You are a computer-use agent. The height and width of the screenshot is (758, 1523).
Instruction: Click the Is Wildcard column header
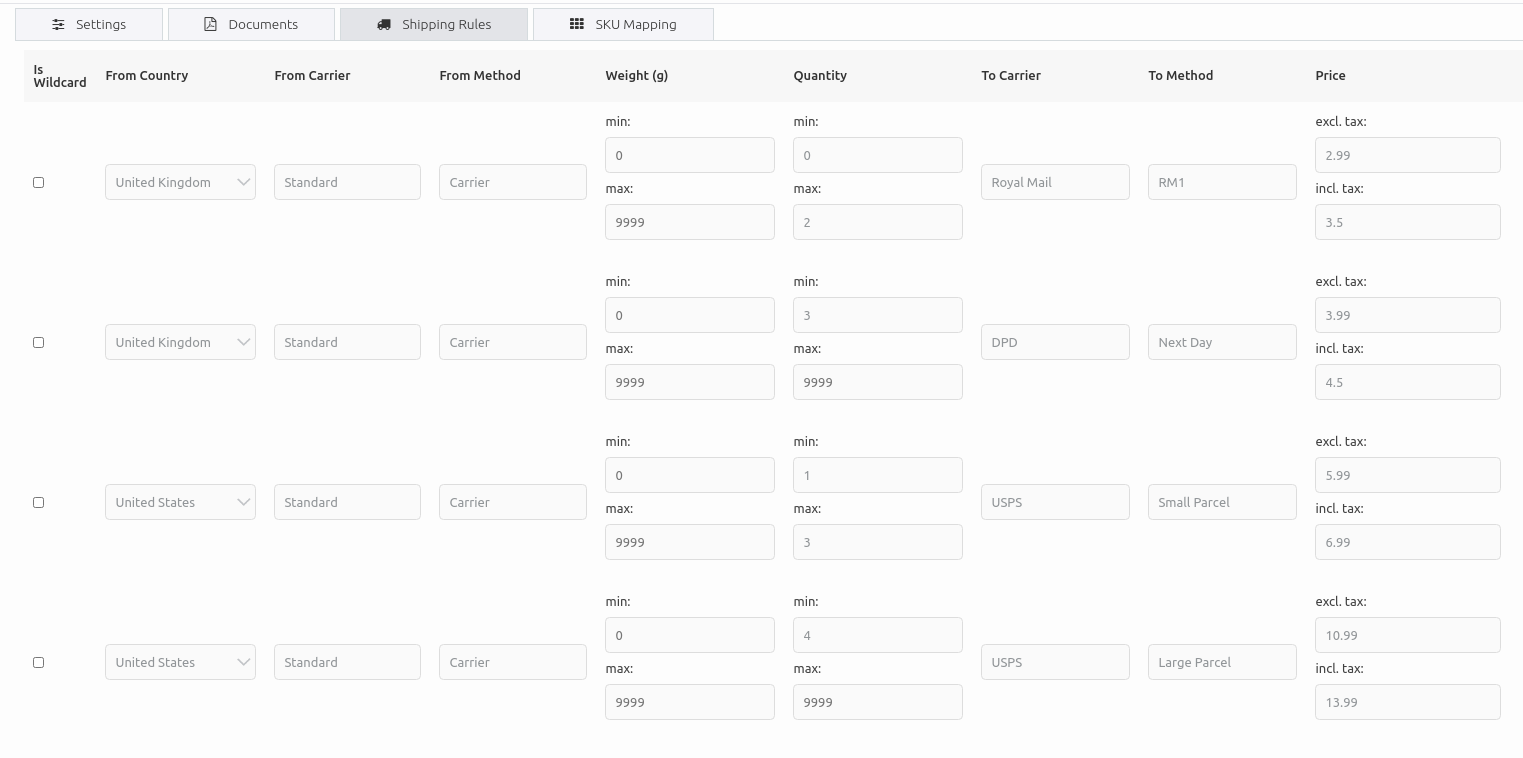tap(60, 76)
